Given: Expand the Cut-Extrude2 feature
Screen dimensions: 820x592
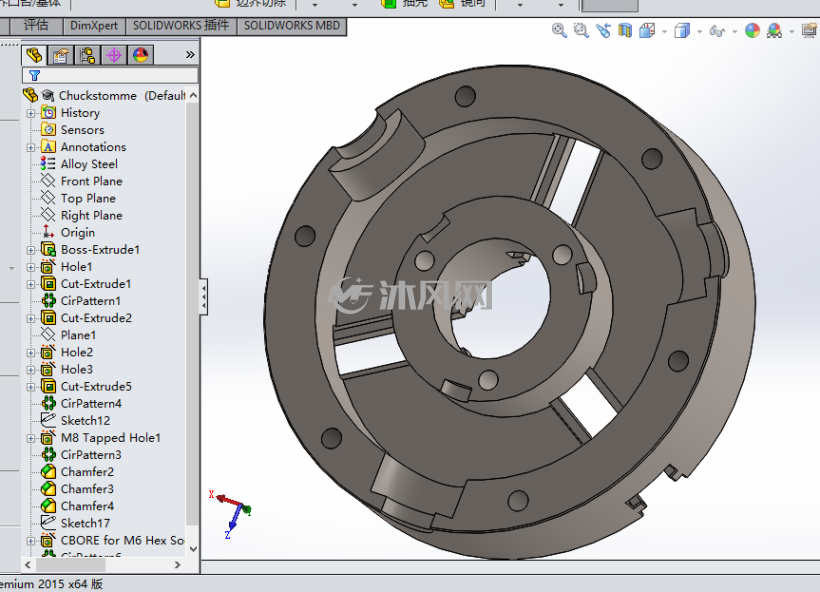Looking at the screenshot, I should tap(31, 318).
